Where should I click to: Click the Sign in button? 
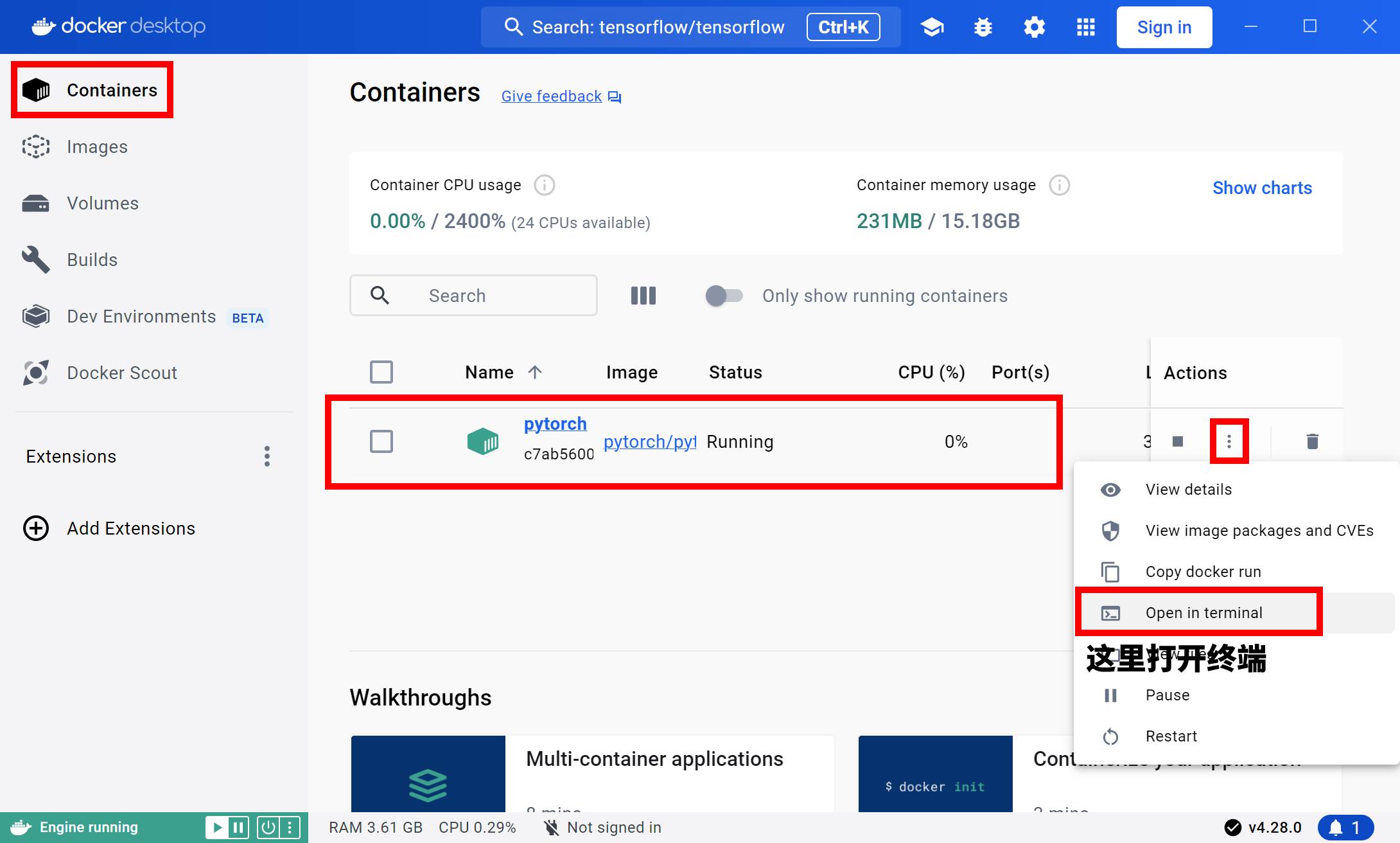[x=1164, y=27]
